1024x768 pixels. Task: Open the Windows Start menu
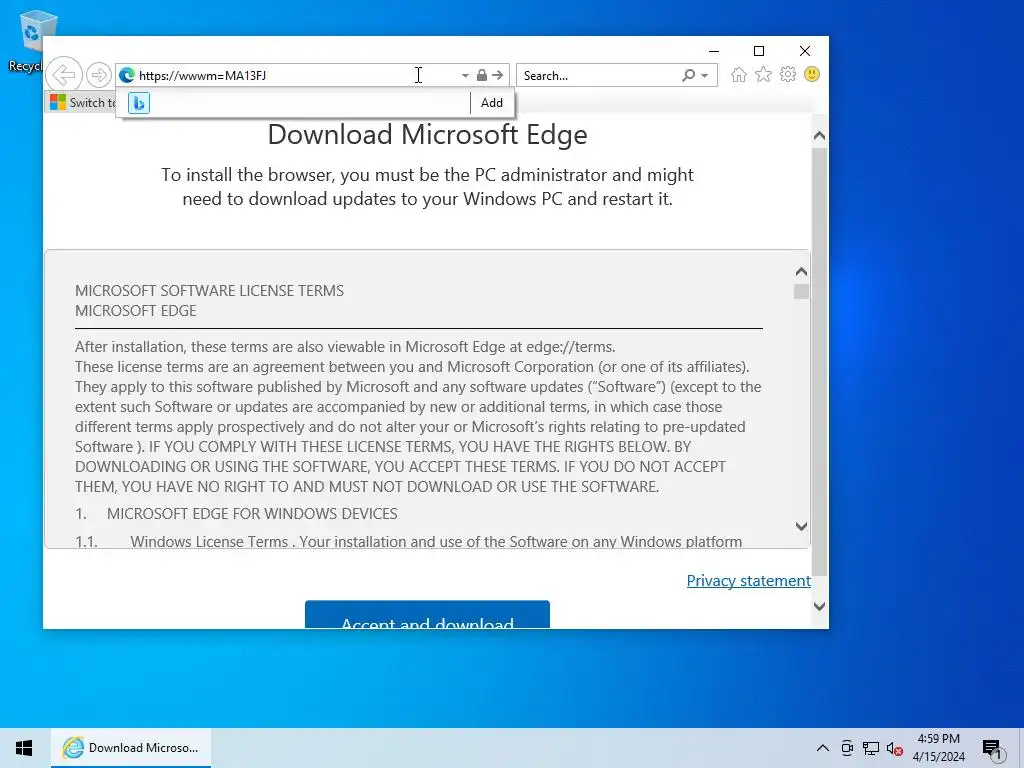point(24,748)
